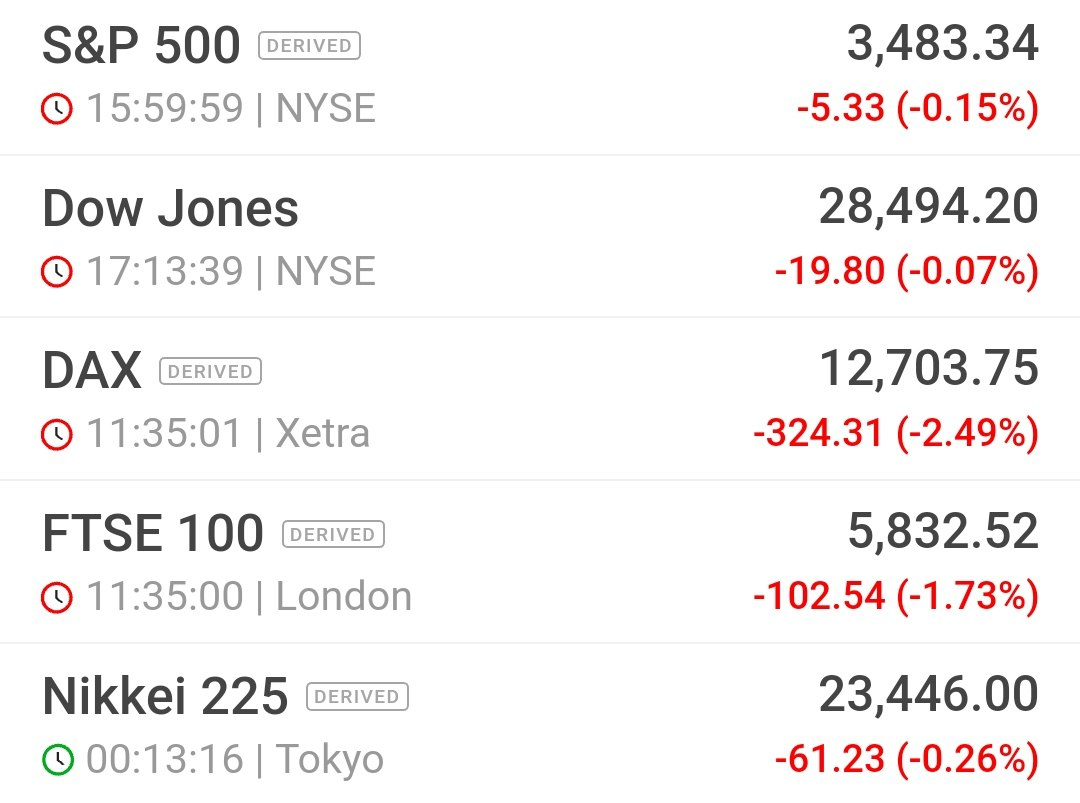Select the Nikkei 225 index title
The width and height of the screenshot is (1080, 803).
coord(165,696)
